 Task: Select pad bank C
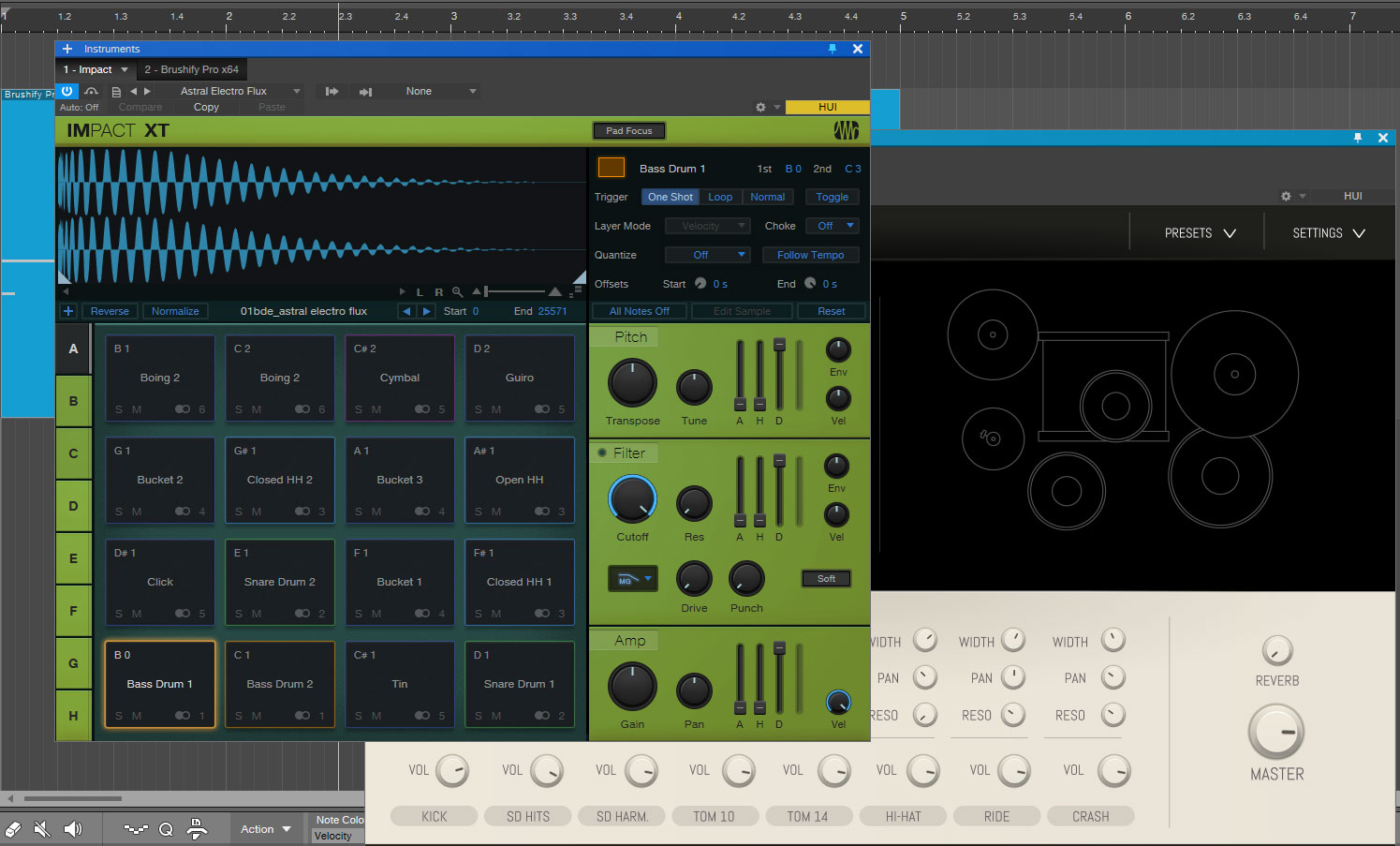click(x=73, y=453)
